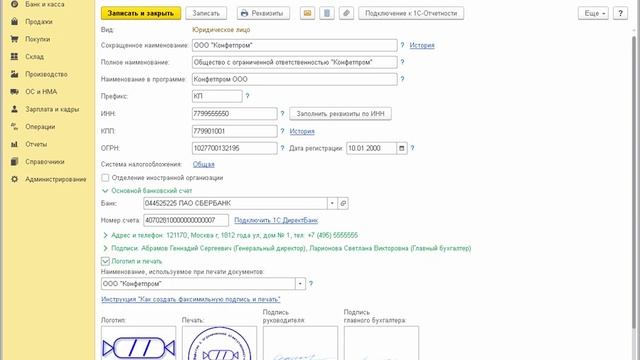Click Подключить 1С:ДиректБанк link
The height and width of the screenshot is (360, 640).
point(276,220)
